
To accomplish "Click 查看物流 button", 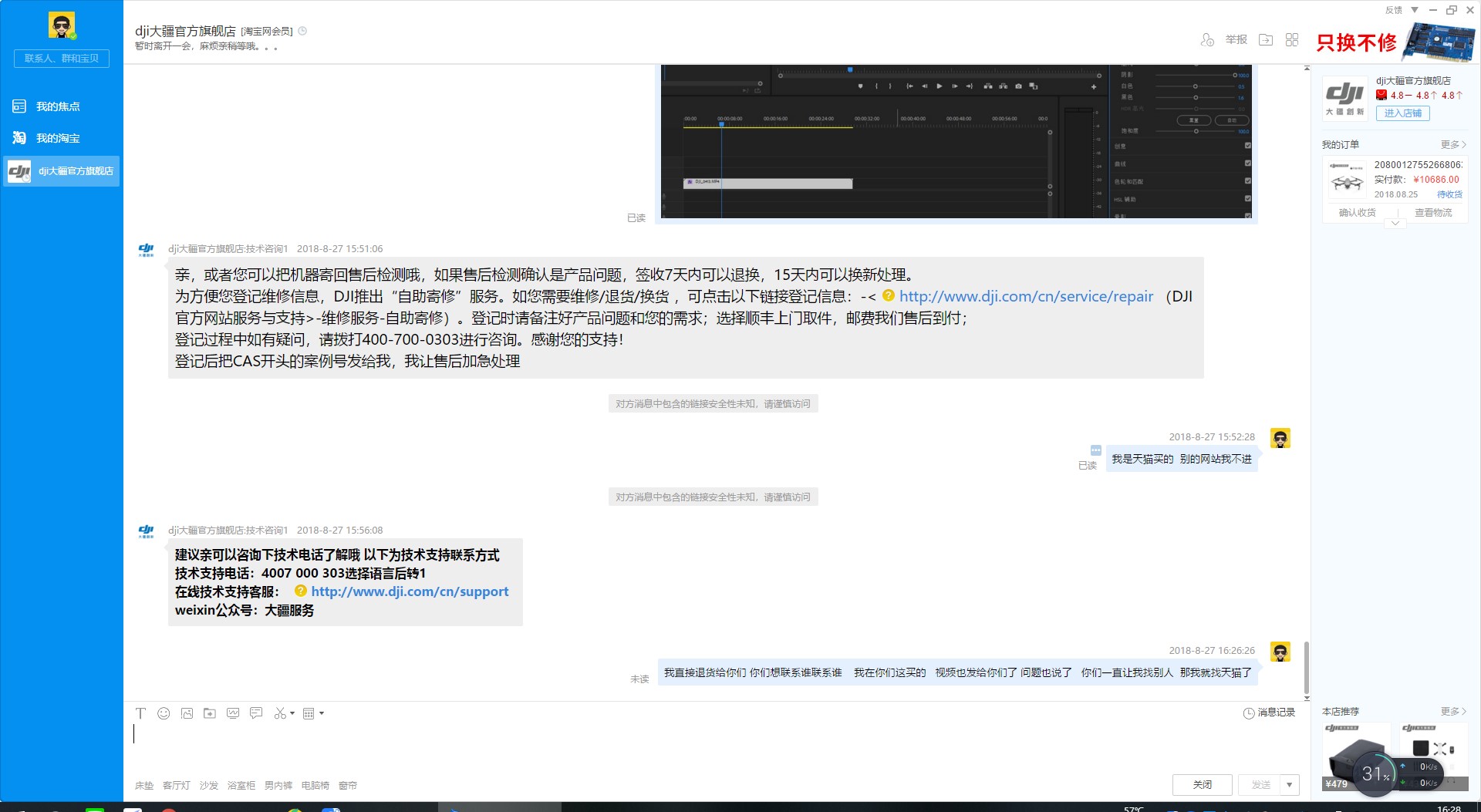I will (1432, 212).
